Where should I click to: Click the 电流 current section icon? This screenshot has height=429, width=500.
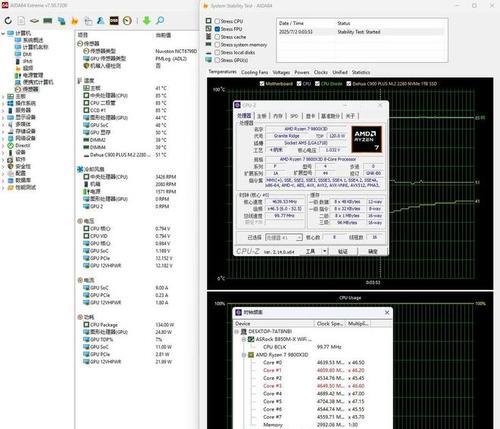coord(80,280)
